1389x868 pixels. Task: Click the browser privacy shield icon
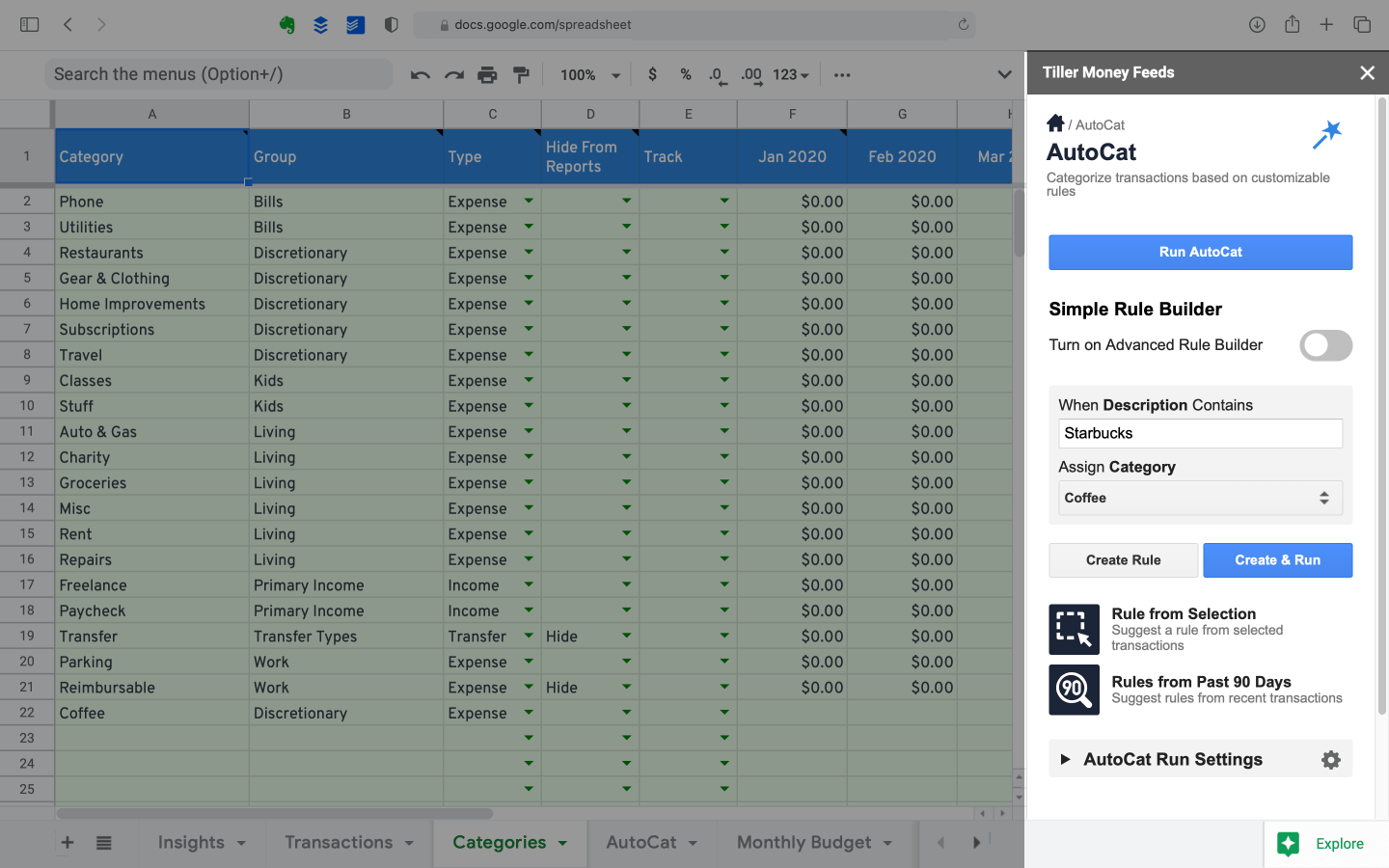pos(391,25)
